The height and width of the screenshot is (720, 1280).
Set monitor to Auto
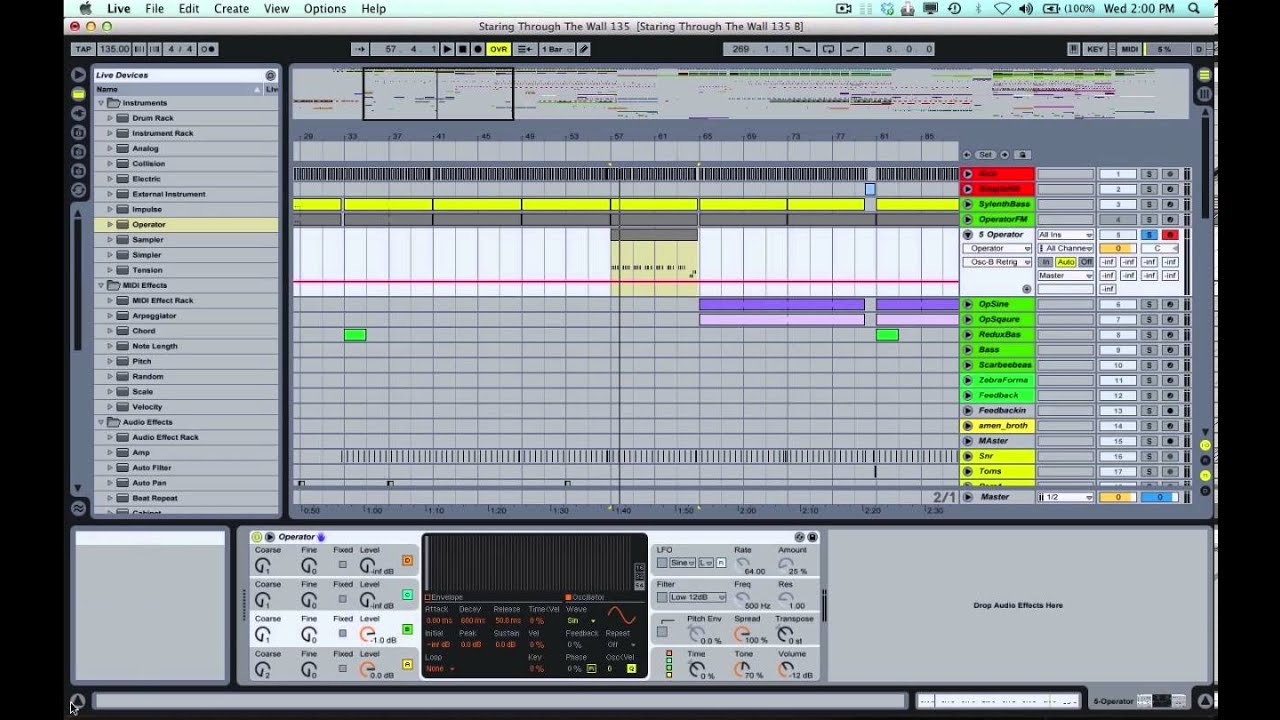1065,262
